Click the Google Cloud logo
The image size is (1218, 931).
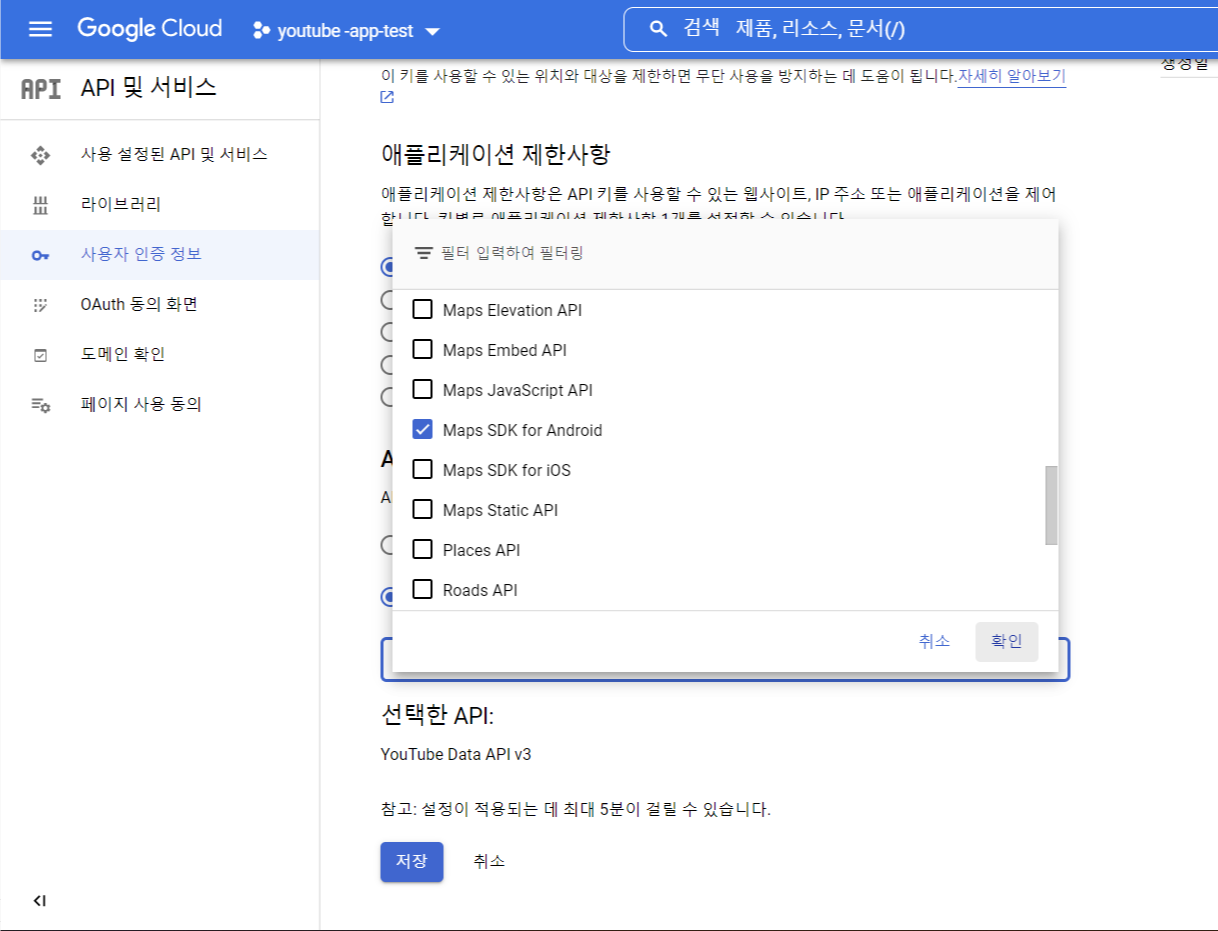(x=150, y=29)
